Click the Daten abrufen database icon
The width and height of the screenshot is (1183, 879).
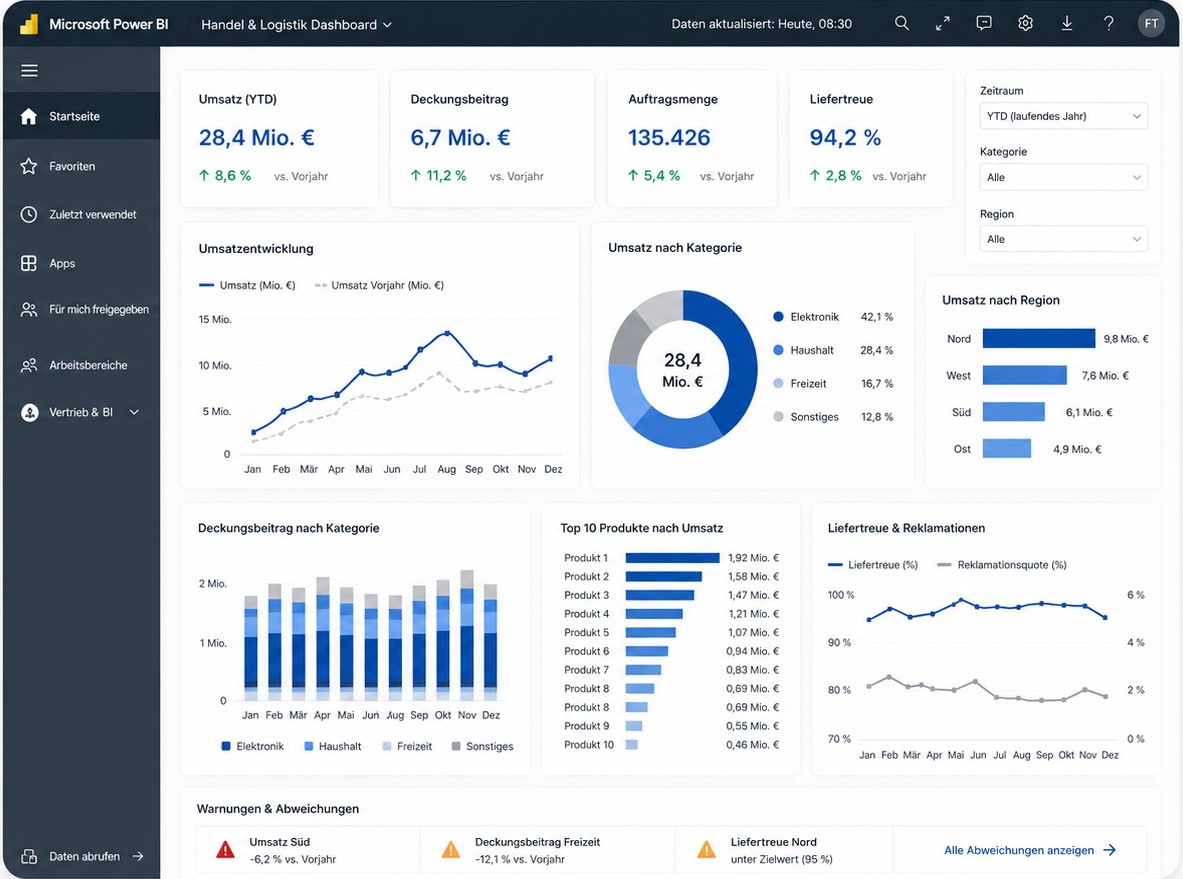(29, 856)
